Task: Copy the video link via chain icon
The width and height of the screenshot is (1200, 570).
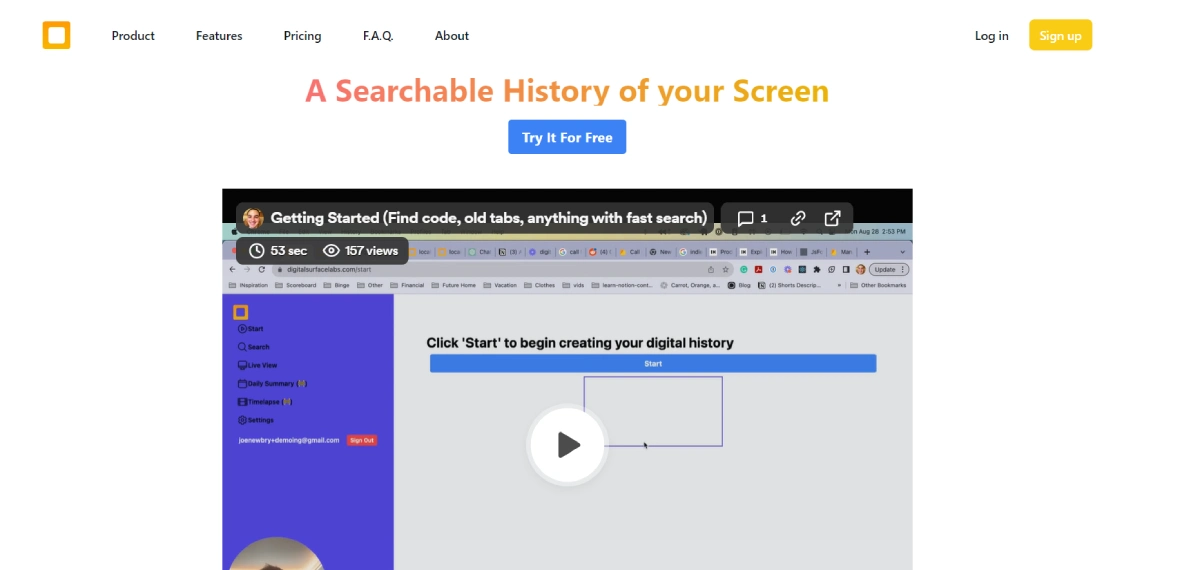Action: click(x=797, y=218)
